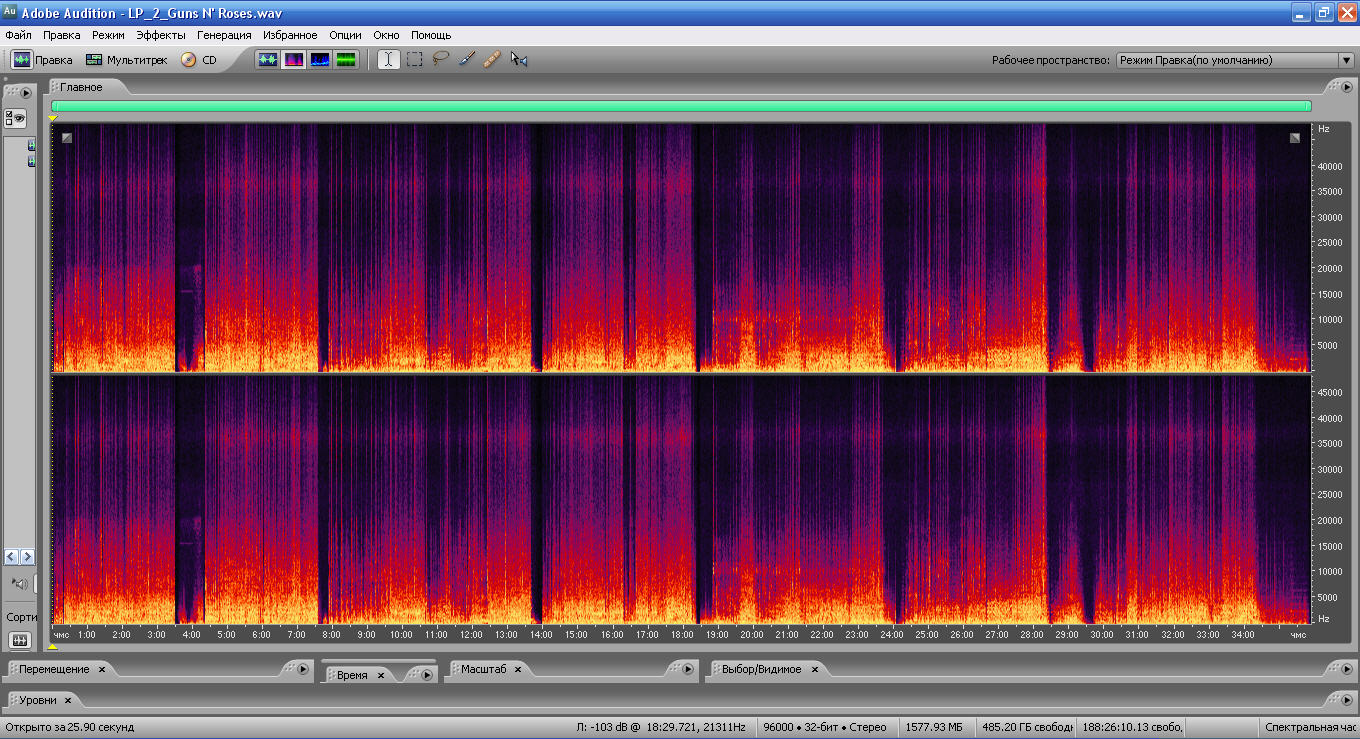Activate the effects paintbrush tool
This screenshot has height=739, width=1360.
(x=466, y=60)
